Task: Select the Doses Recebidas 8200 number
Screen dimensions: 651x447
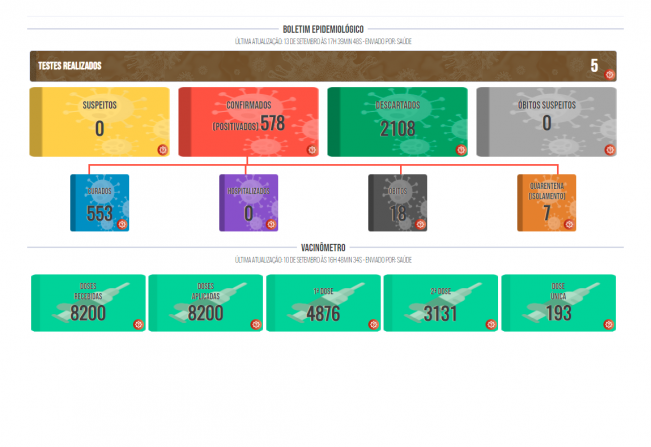Action: [88, 312]
